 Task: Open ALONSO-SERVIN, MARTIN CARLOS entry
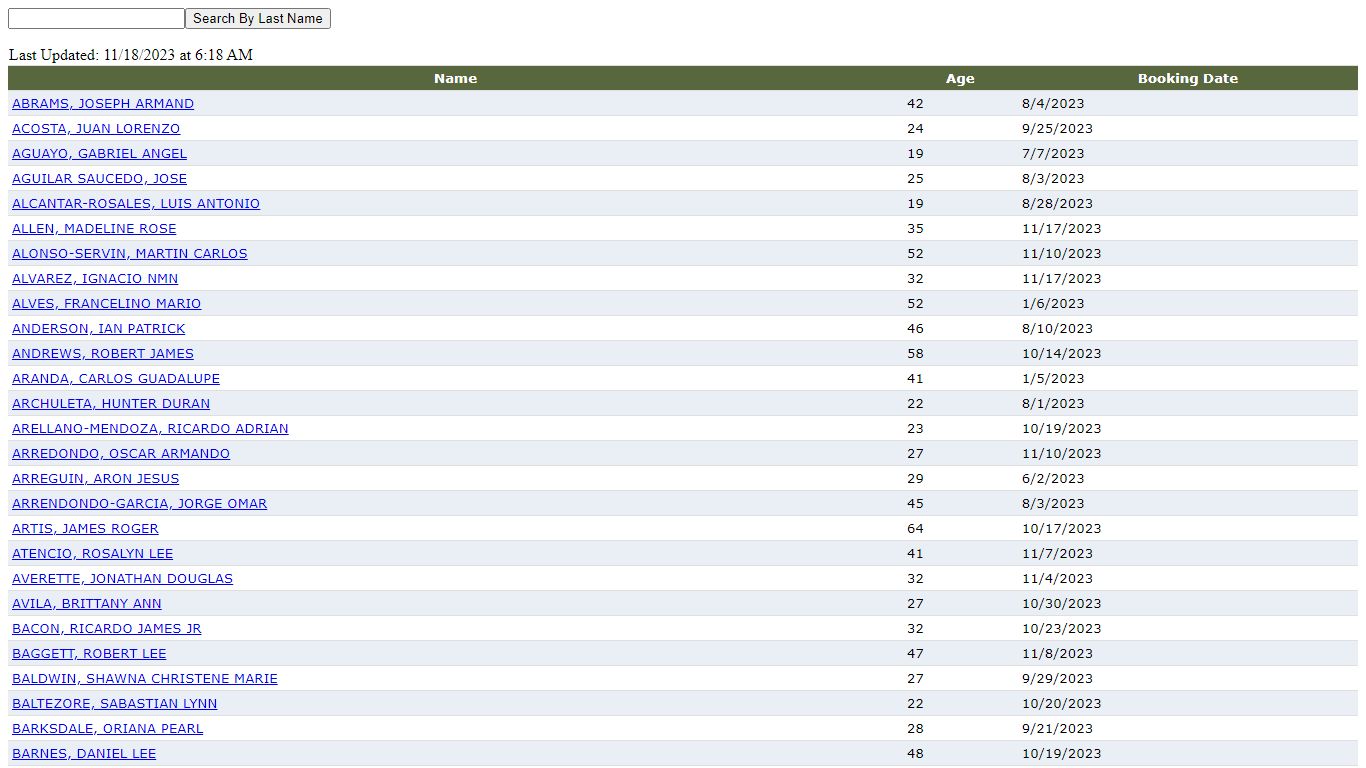pyautogui.click(x=129, y=254)
